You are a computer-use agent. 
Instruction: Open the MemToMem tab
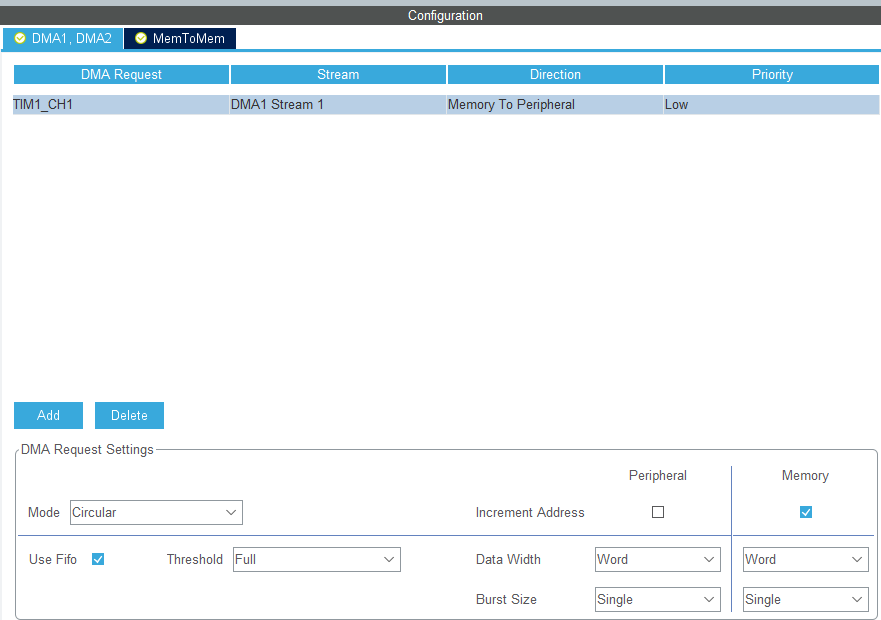pos(180,38)
